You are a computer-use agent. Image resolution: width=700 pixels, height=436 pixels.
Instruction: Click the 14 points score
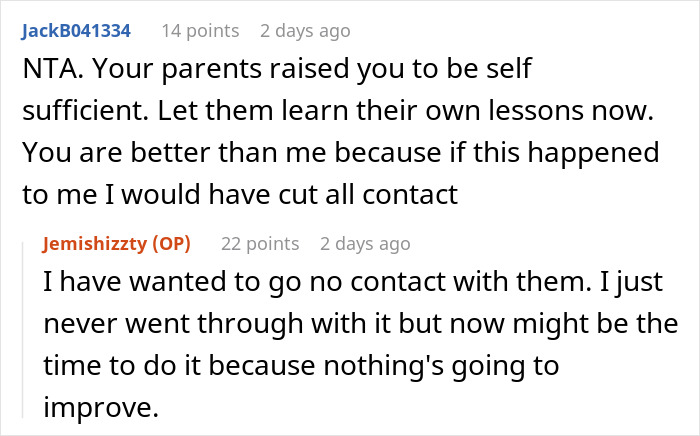tap(200, 31)
